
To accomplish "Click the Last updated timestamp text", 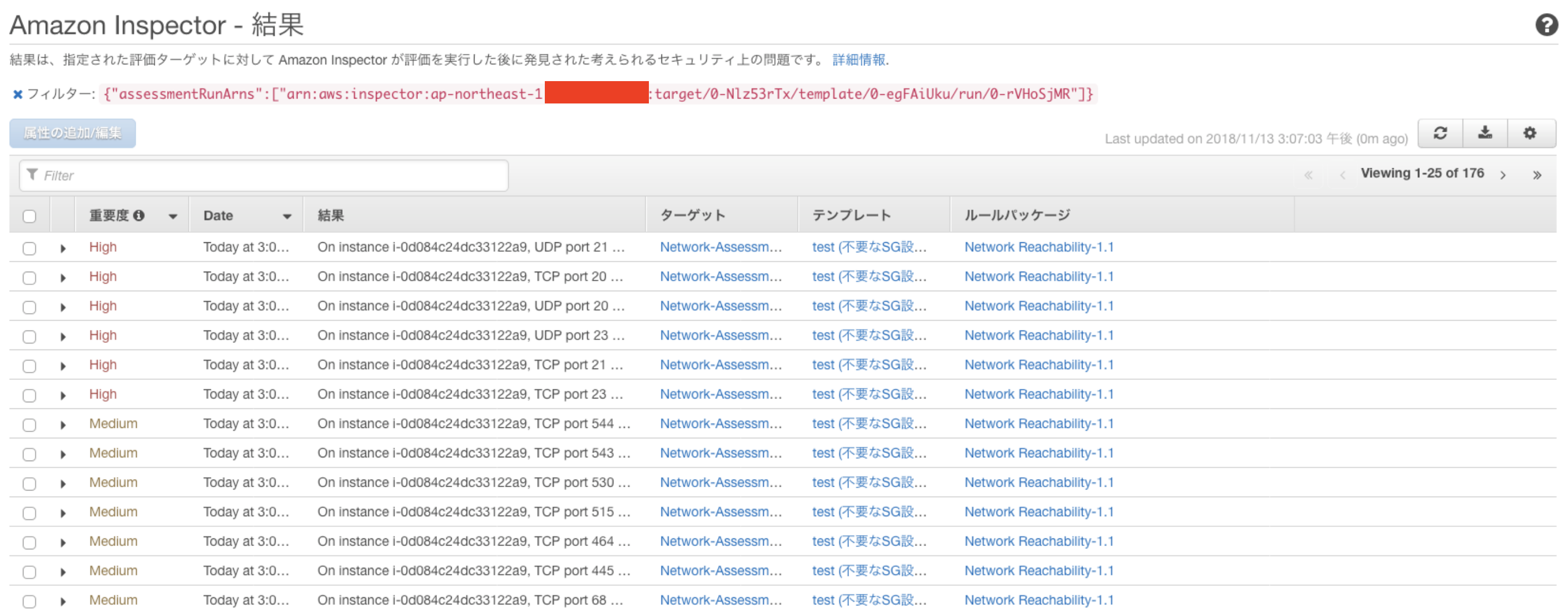I will (x=1256, y=139).
